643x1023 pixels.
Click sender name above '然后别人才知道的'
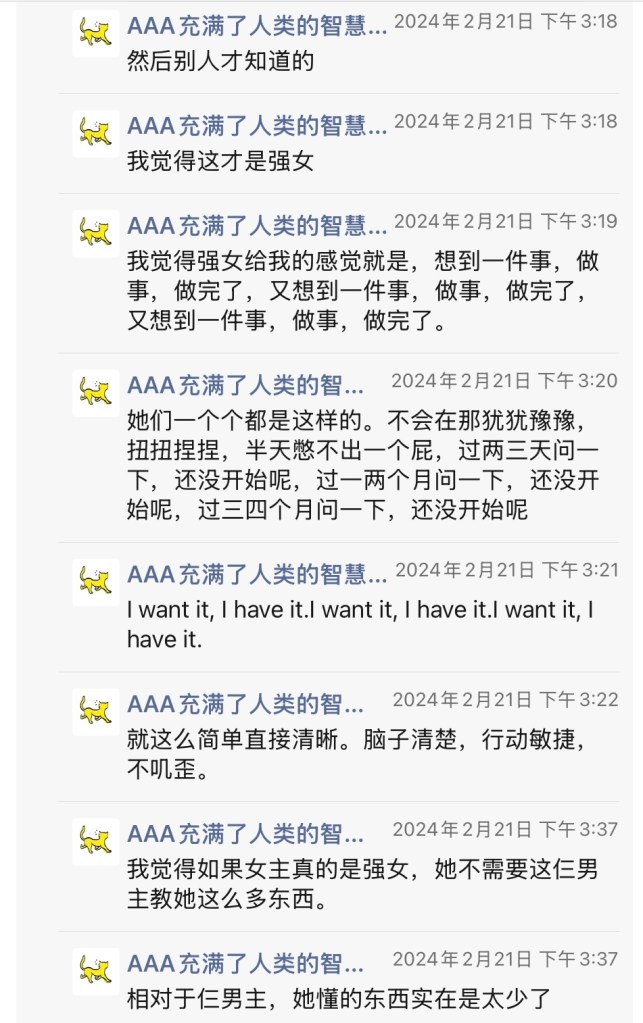[256, 26]
